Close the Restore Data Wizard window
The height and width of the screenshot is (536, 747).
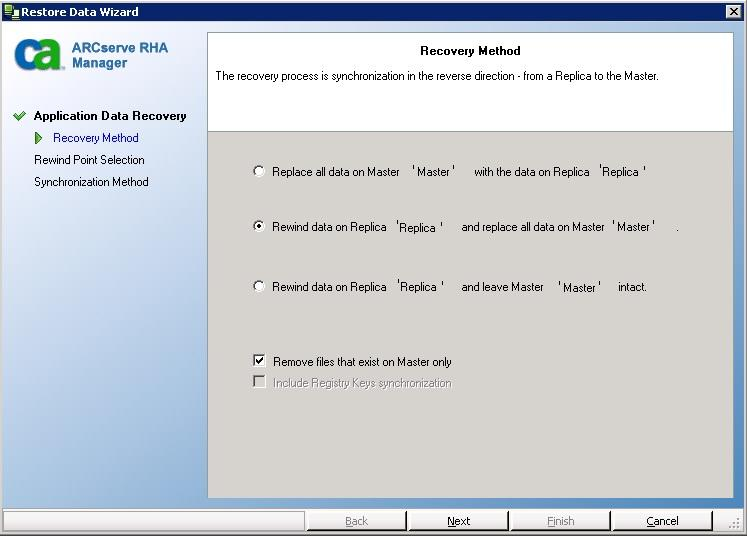(x=734, y=11)
